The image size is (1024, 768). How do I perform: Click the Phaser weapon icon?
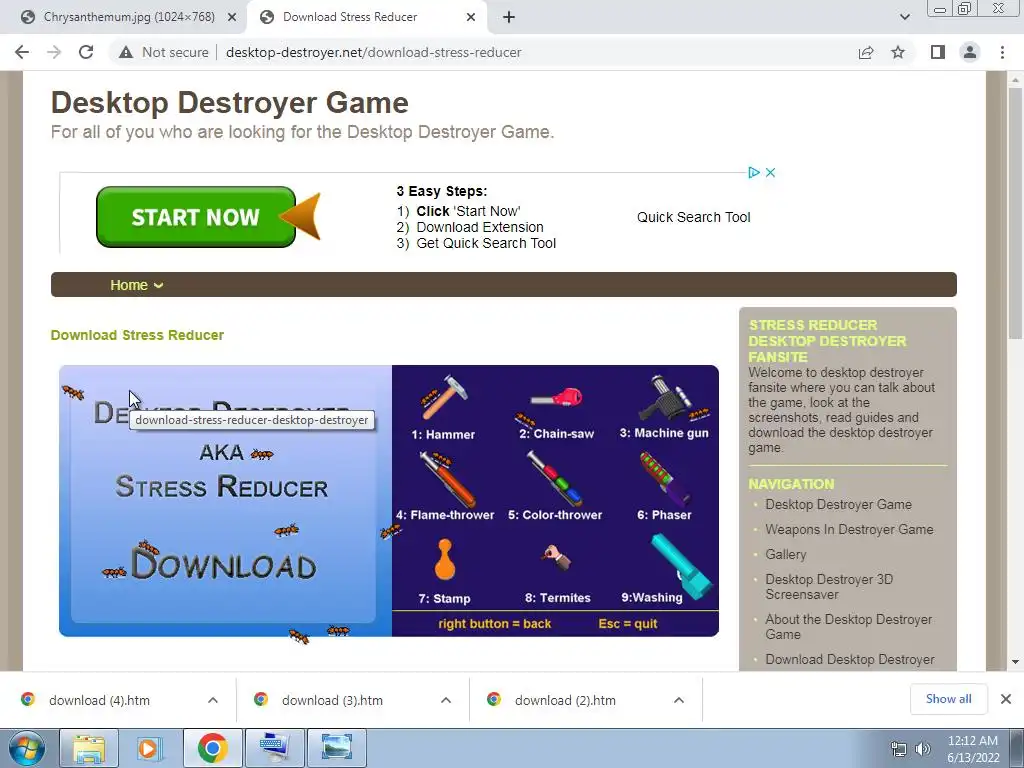coord(665,479)
